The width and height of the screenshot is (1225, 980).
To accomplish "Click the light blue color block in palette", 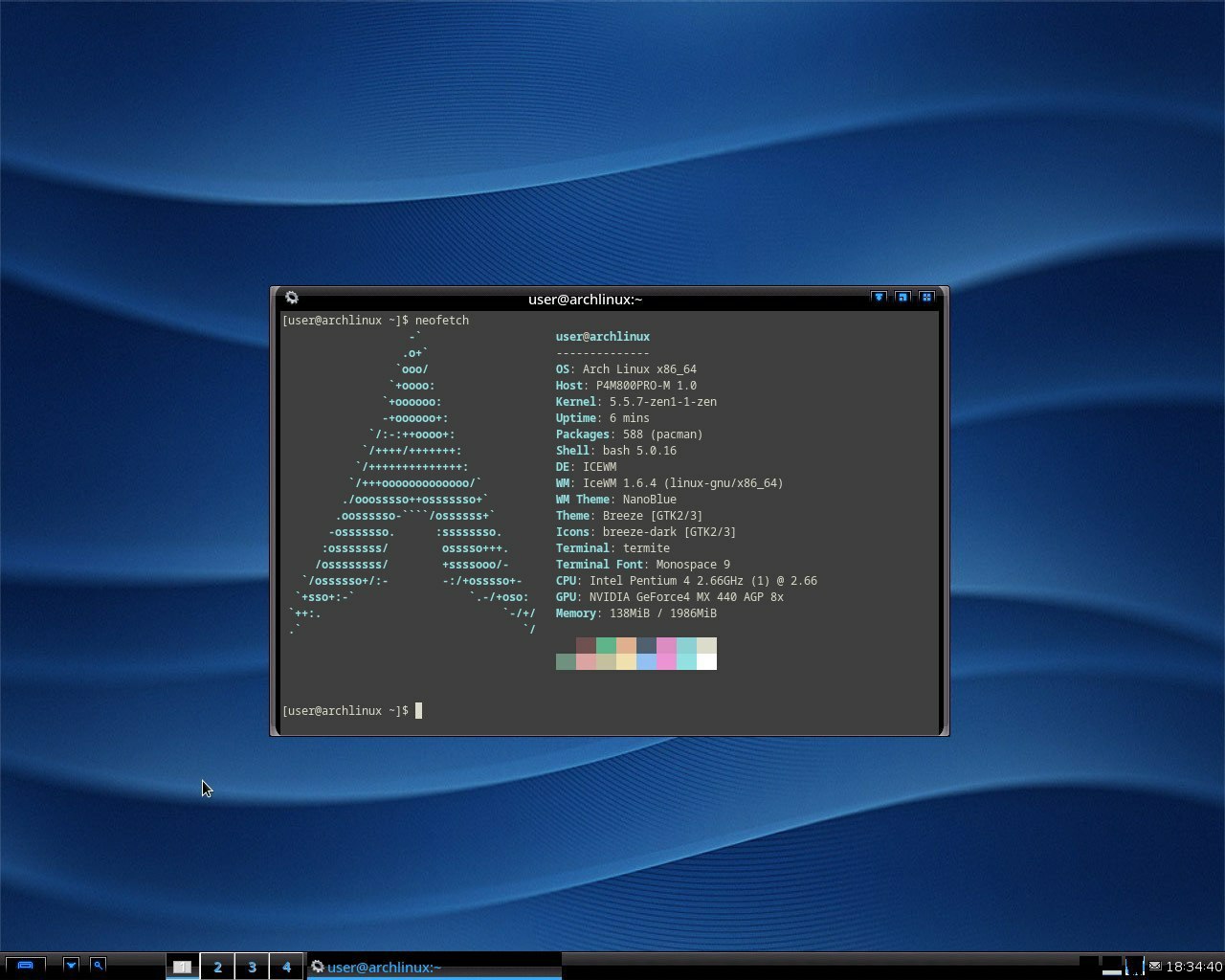I will pyautogui.click(x=646, y=662).
